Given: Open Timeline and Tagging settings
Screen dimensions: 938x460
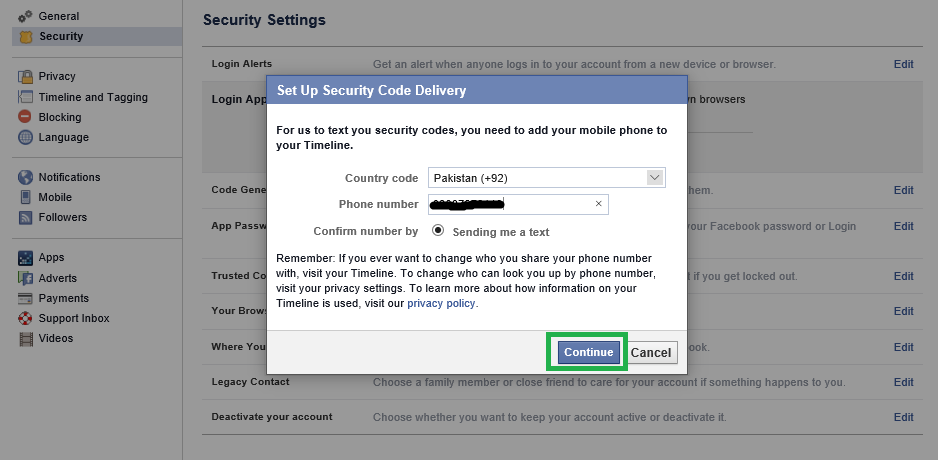Looking at the screenshot, I should pyautogui.click(x=93, y=97).
